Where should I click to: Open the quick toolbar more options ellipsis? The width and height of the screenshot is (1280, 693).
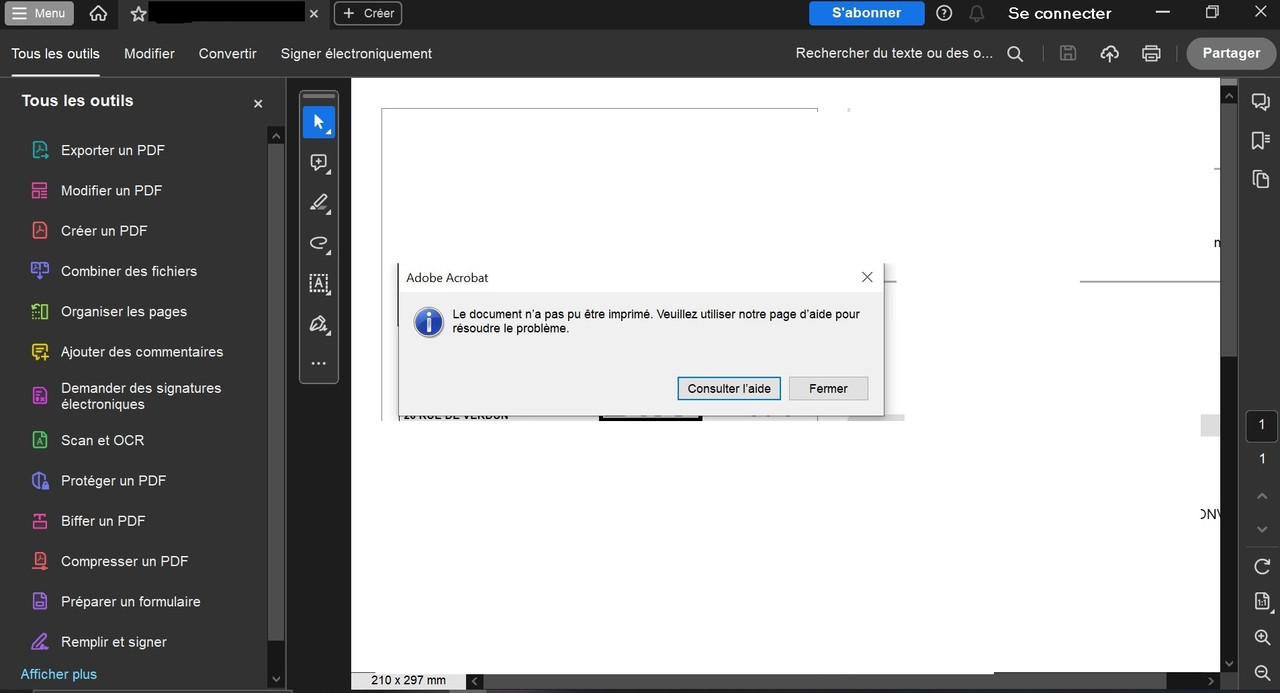click(319, 363)
